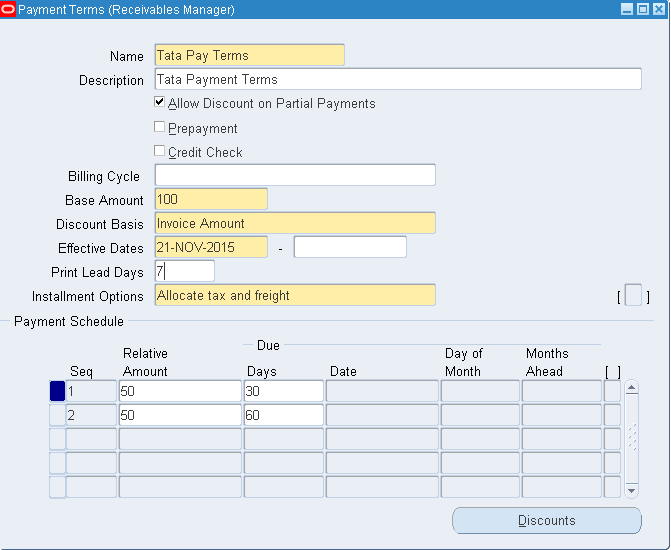
Task: Click the Discounts button
Action: (546, 520)
